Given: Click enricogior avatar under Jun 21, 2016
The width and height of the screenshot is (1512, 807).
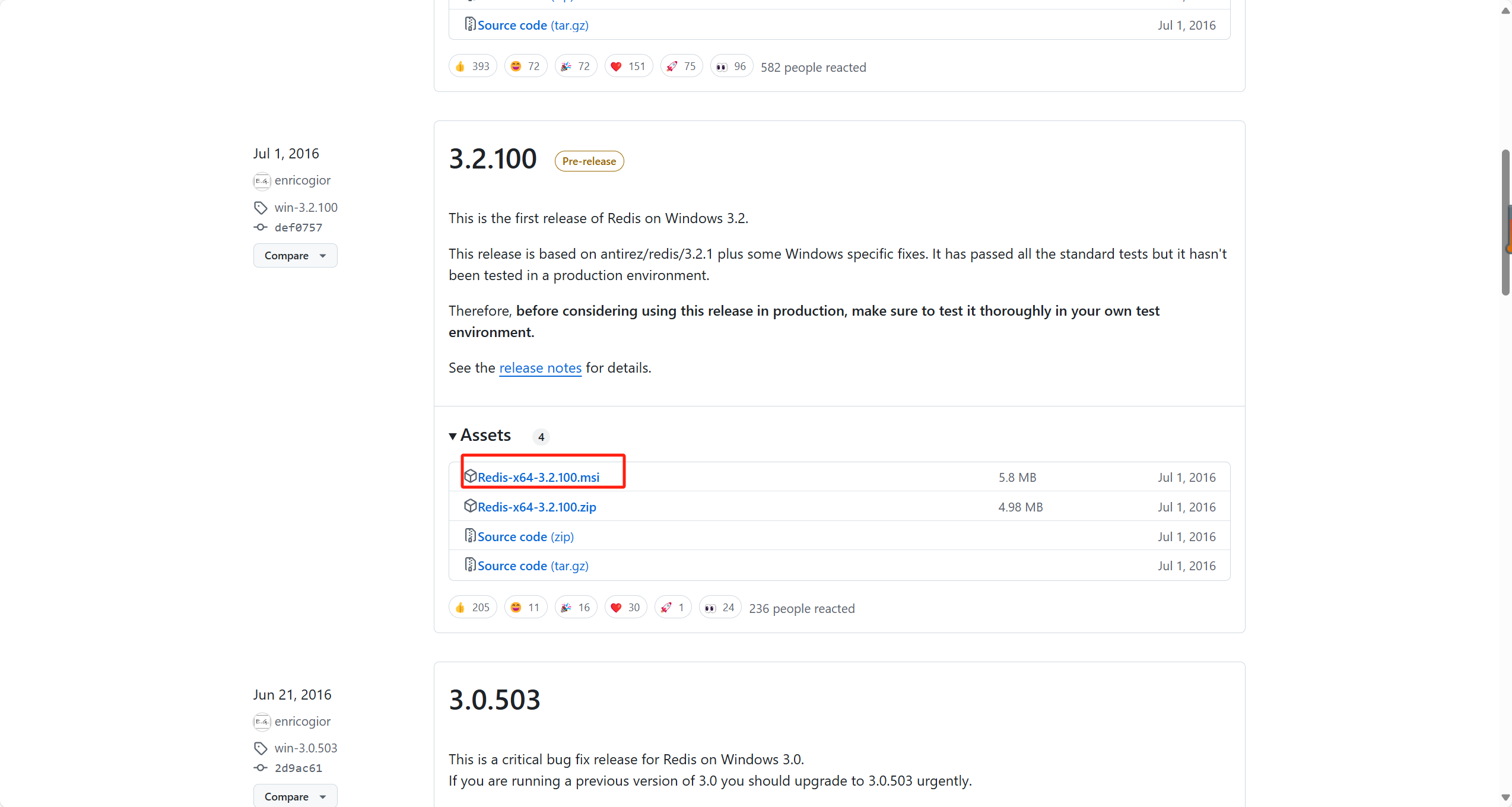Looking at the screenshot, I should 262,722.
